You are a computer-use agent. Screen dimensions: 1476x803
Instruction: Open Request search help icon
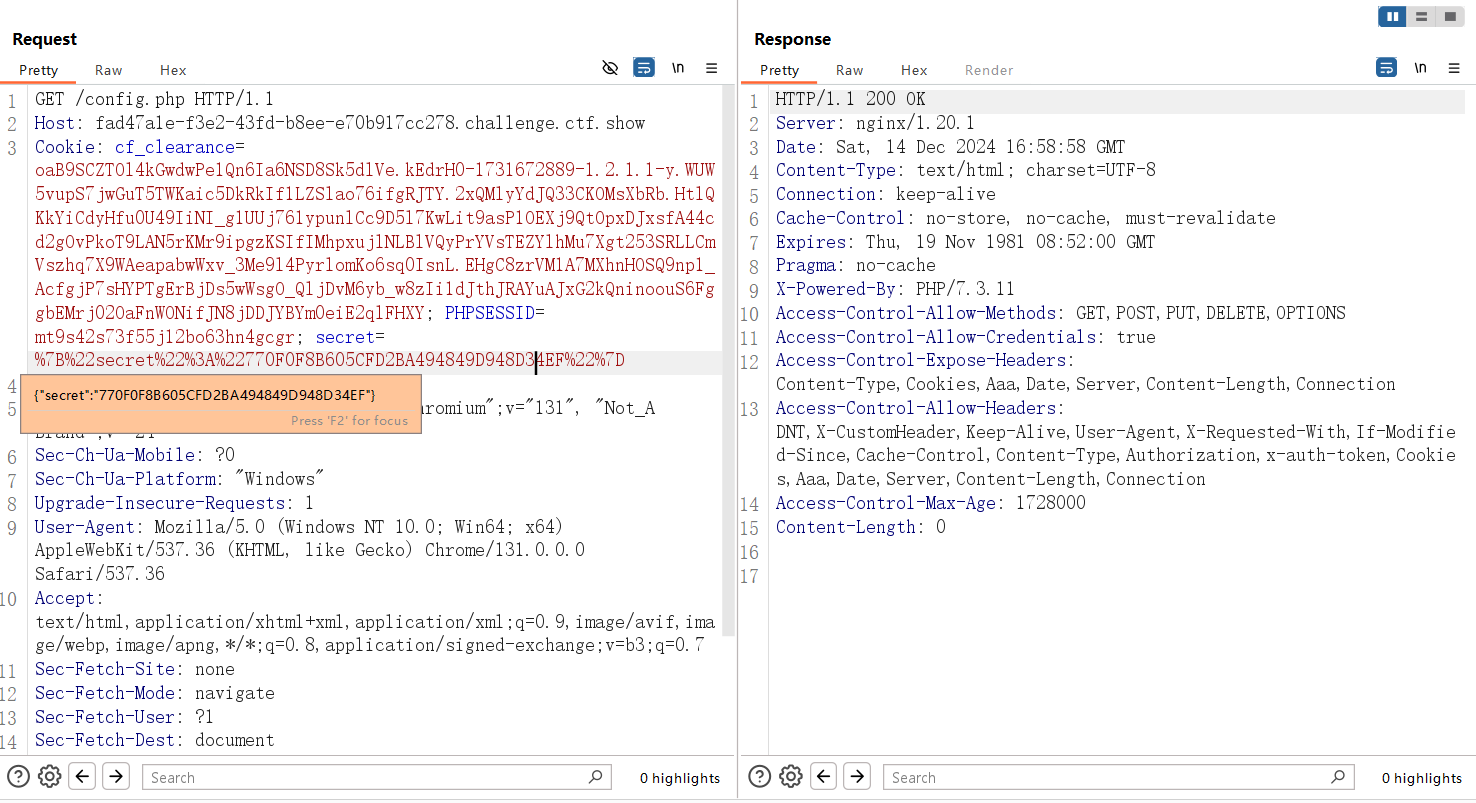coord(18,776)
